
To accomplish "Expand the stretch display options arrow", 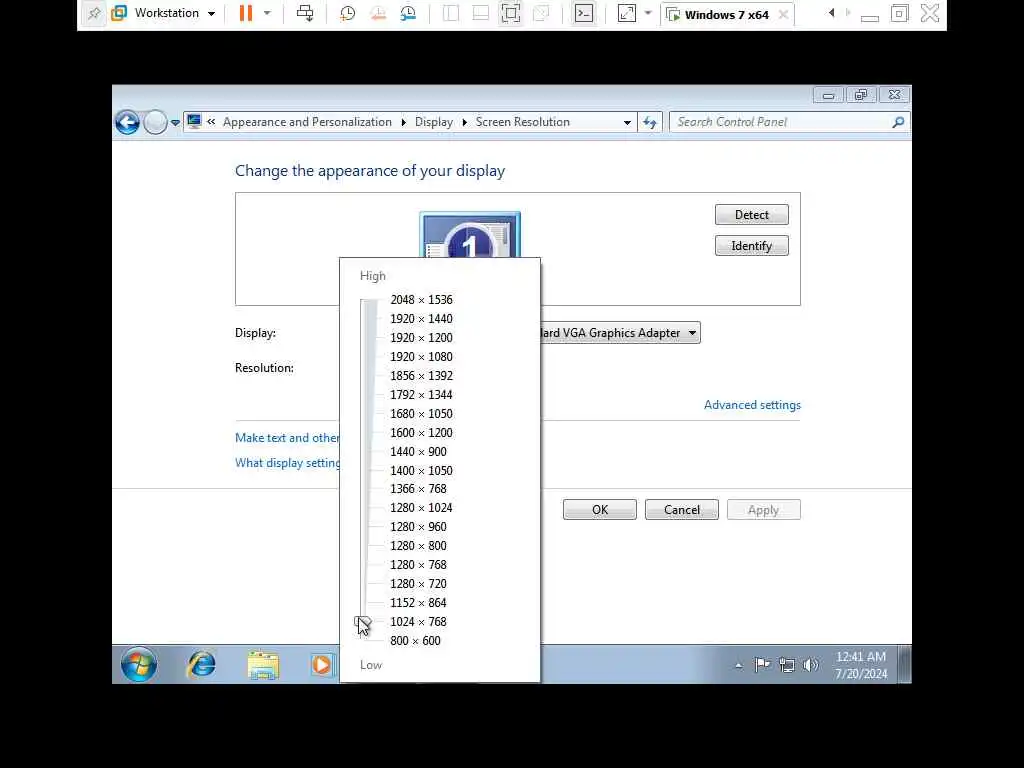I will [x=648, y=13].
